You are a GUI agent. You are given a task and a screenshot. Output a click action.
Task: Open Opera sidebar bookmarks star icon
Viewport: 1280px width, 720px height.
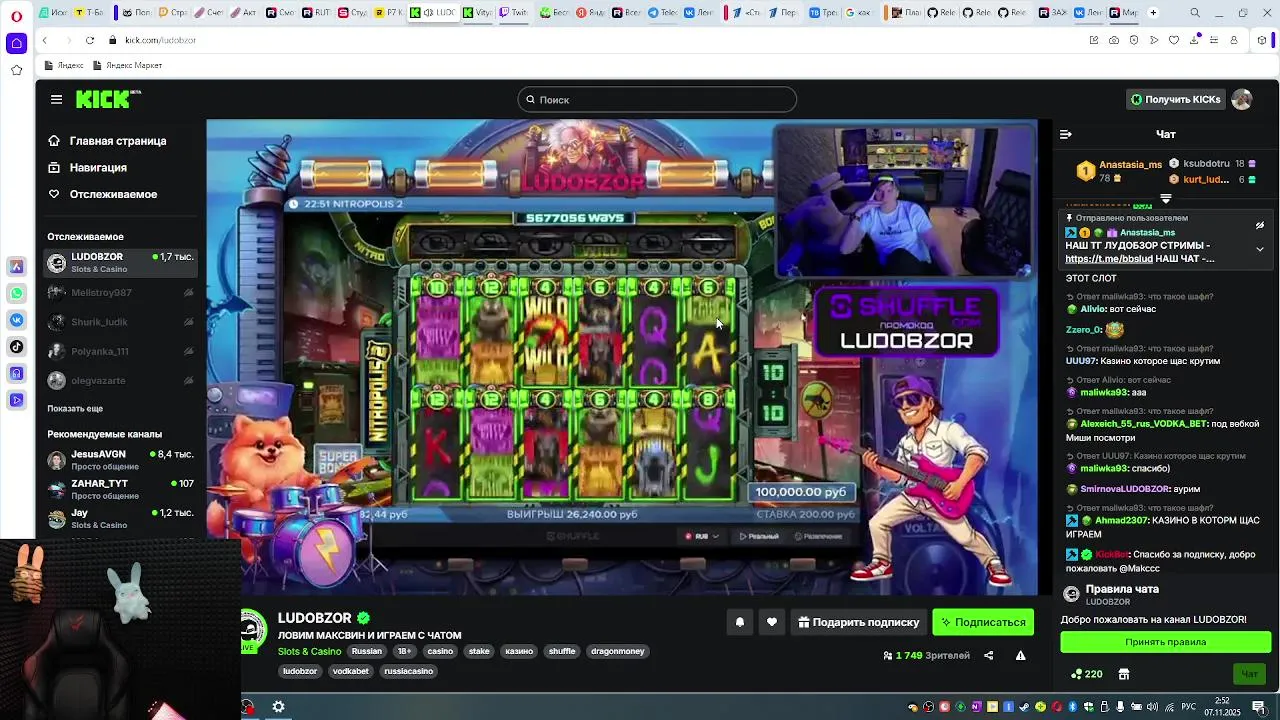click(x=16, y=70)
